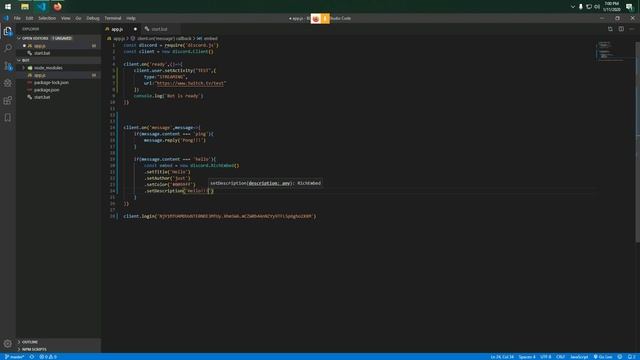Open the Go menu

pos(78,18)
